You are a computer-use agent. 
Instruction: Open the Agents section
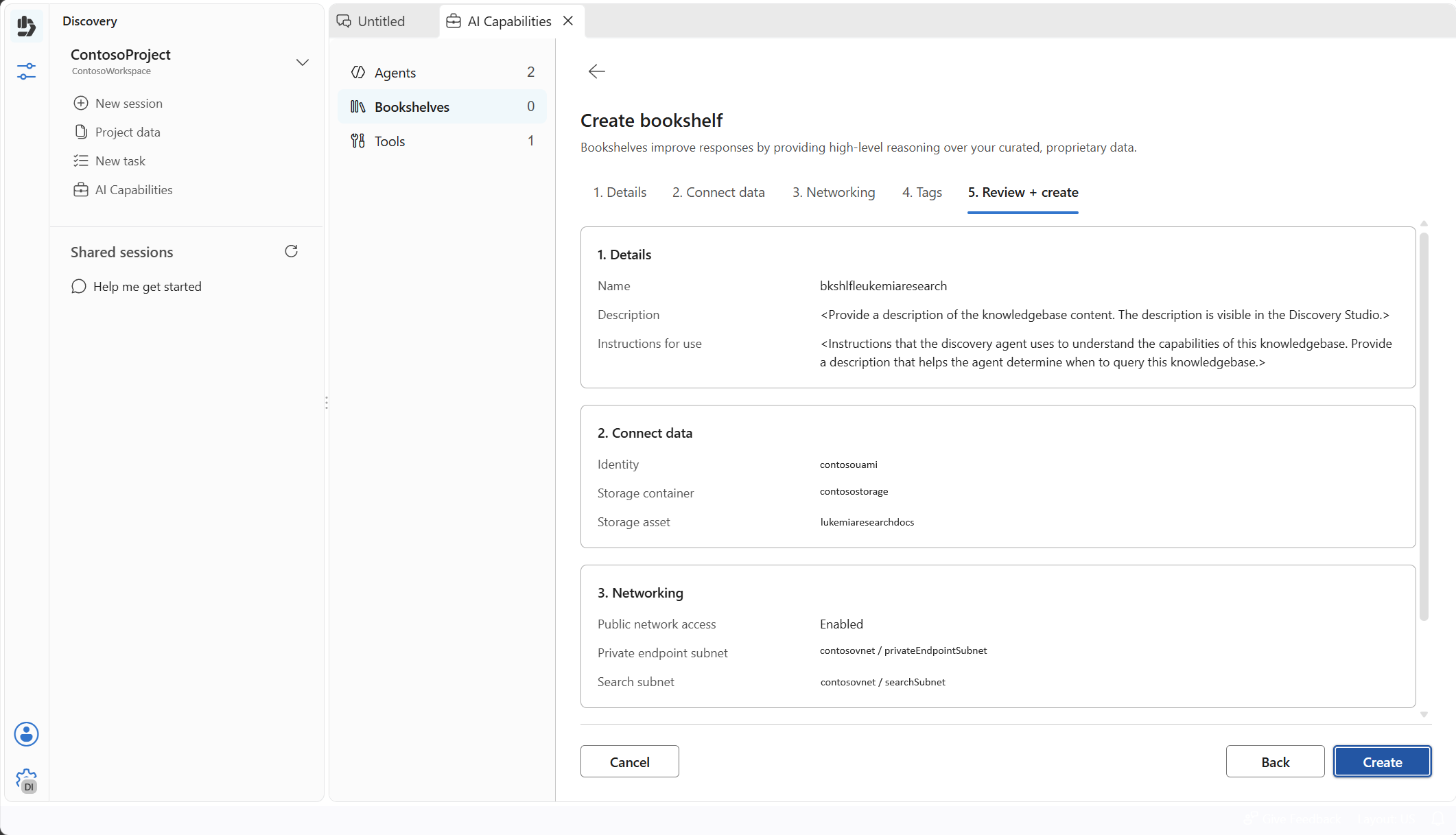coord(442,72)
